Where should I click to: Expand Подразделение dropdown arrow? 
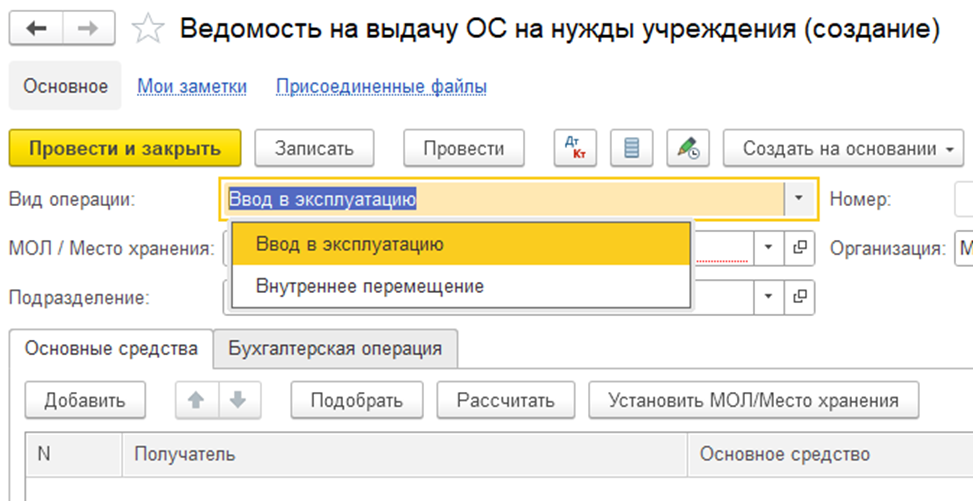(x=769, y=297)
